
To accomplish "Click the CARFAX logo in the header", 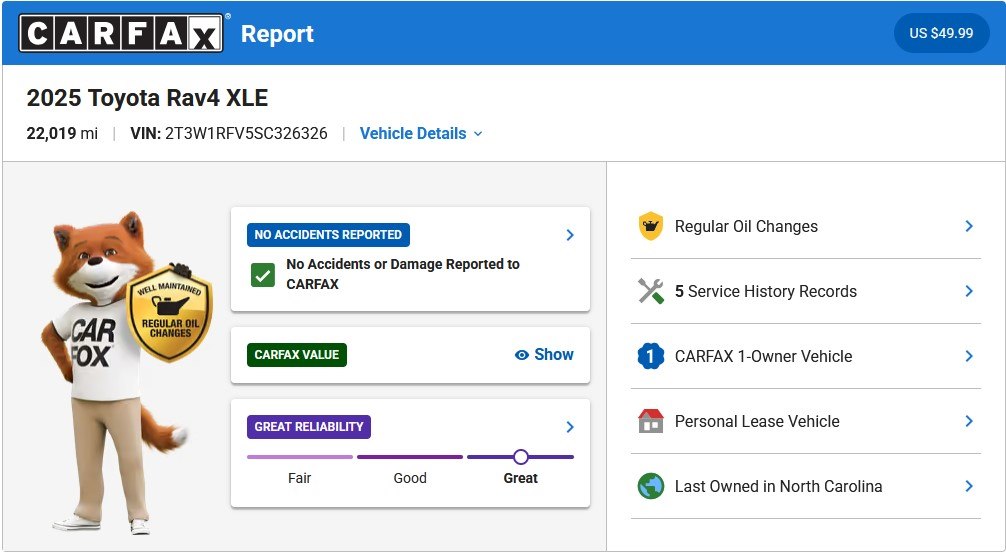I will [x=121, y=33].
